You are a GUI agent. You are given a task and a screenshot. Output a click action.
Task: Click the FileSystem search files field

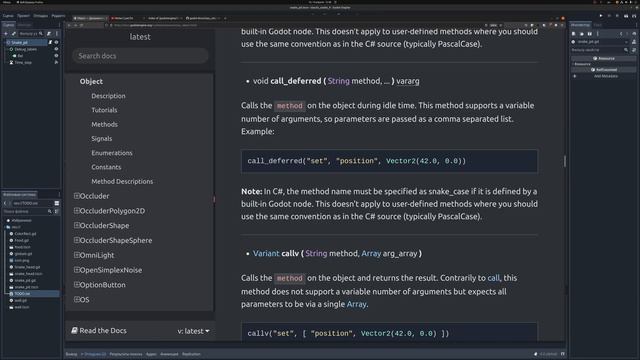(x=28, y=211)
